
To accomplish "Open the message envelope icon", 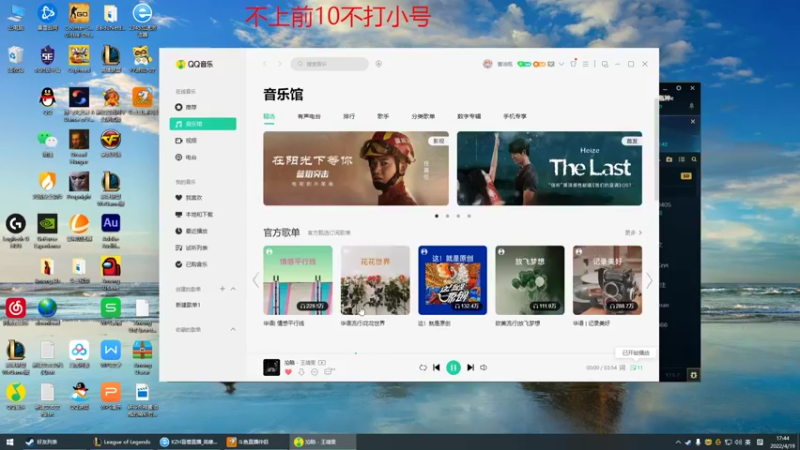I will pyautogui.click(x=551, y=64).
